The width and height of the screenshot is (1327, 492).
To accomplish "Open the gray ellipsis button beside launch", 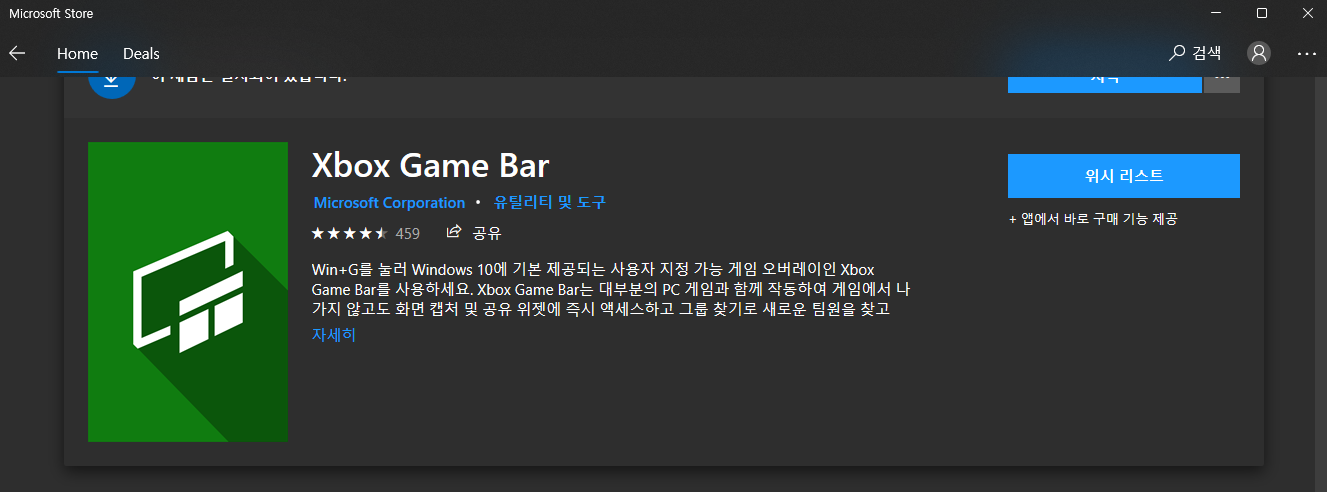I will 1222,84.
